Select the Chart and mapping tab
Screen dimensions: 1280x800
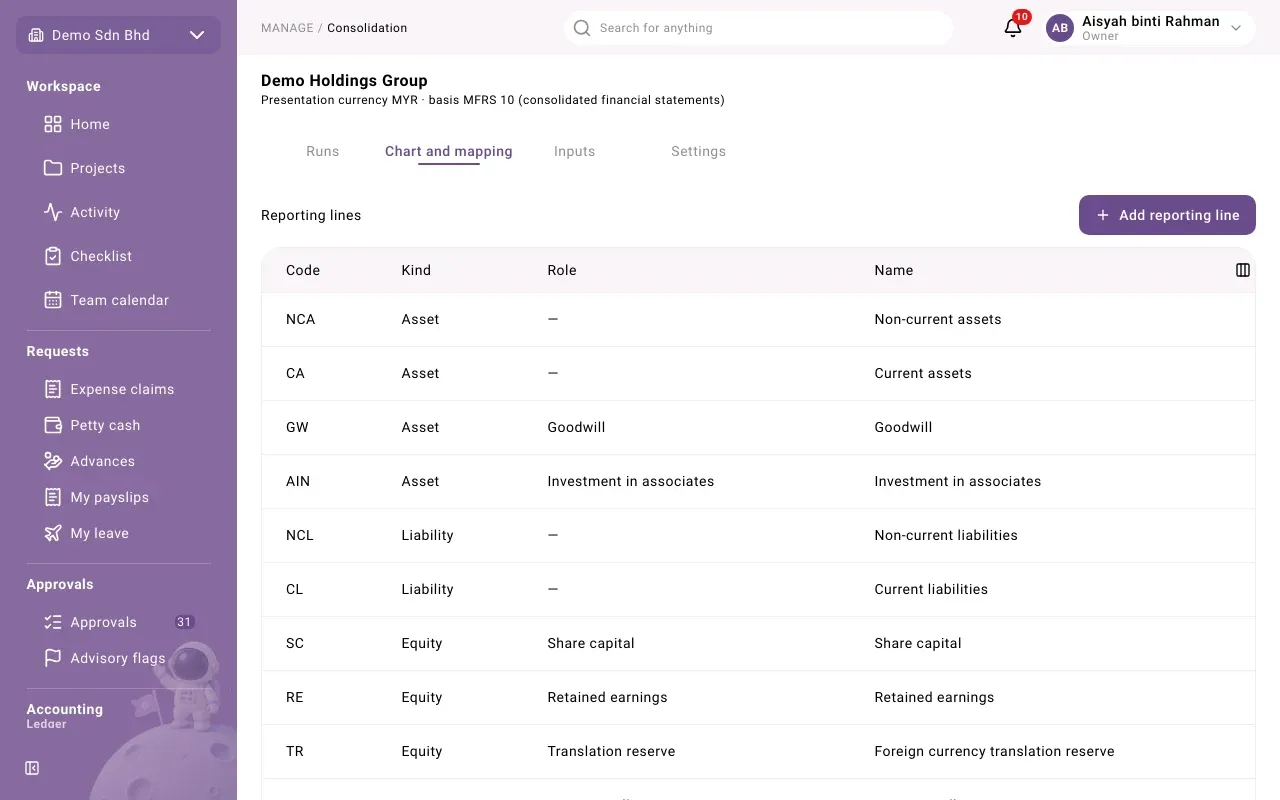click(x=449, y=151)
